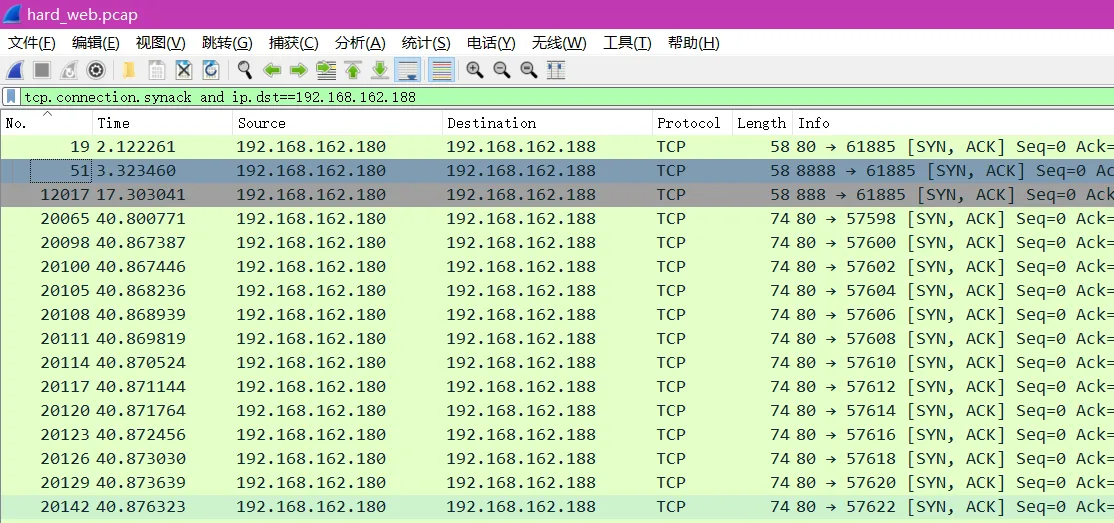Click the resize columns toolbar icon
The width and height of the screenshot is (1114, 523).
tap(556, 70)
